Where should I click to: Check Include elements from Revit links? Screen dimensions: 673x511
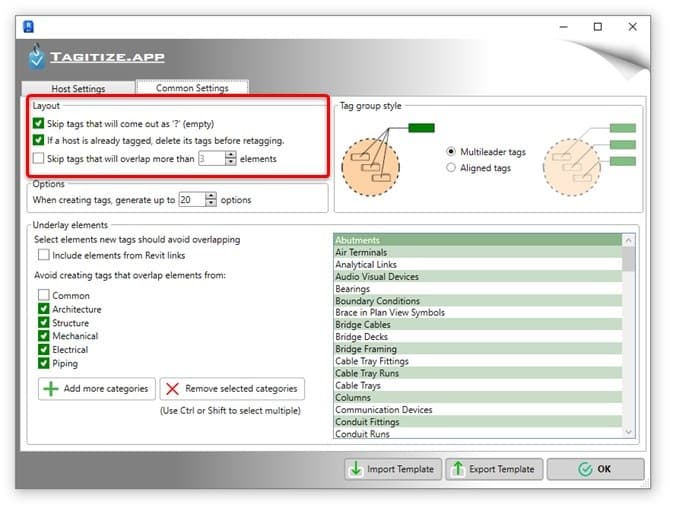43,255
